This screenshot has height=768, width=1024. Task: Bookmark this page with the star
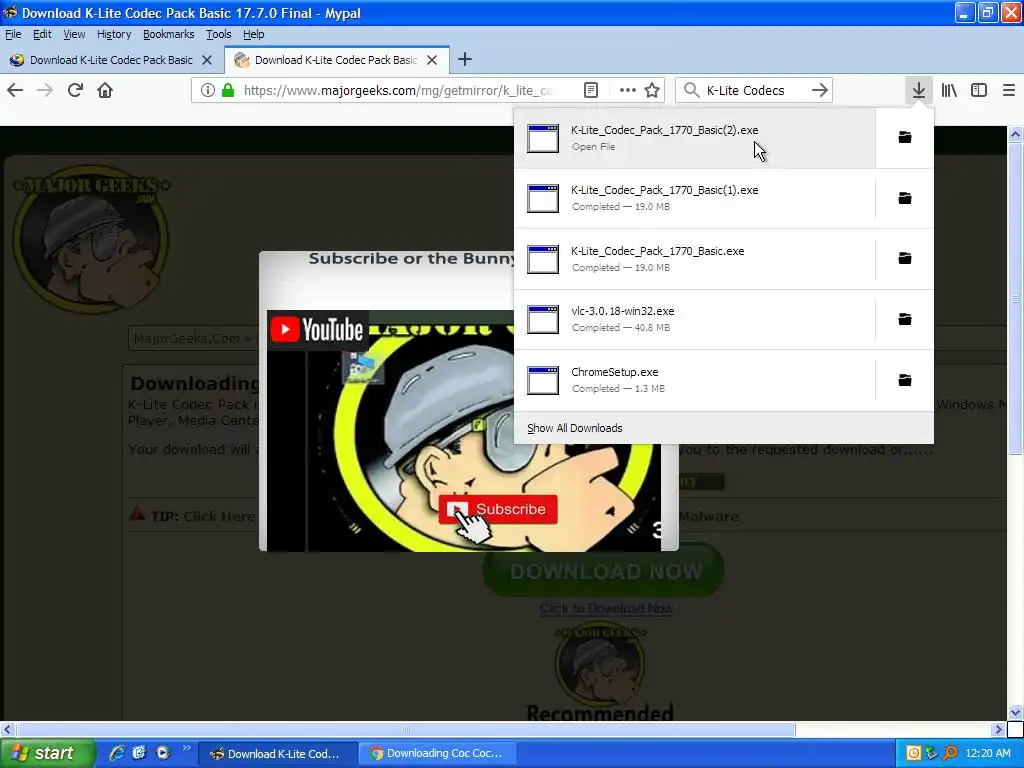point(652,90)
